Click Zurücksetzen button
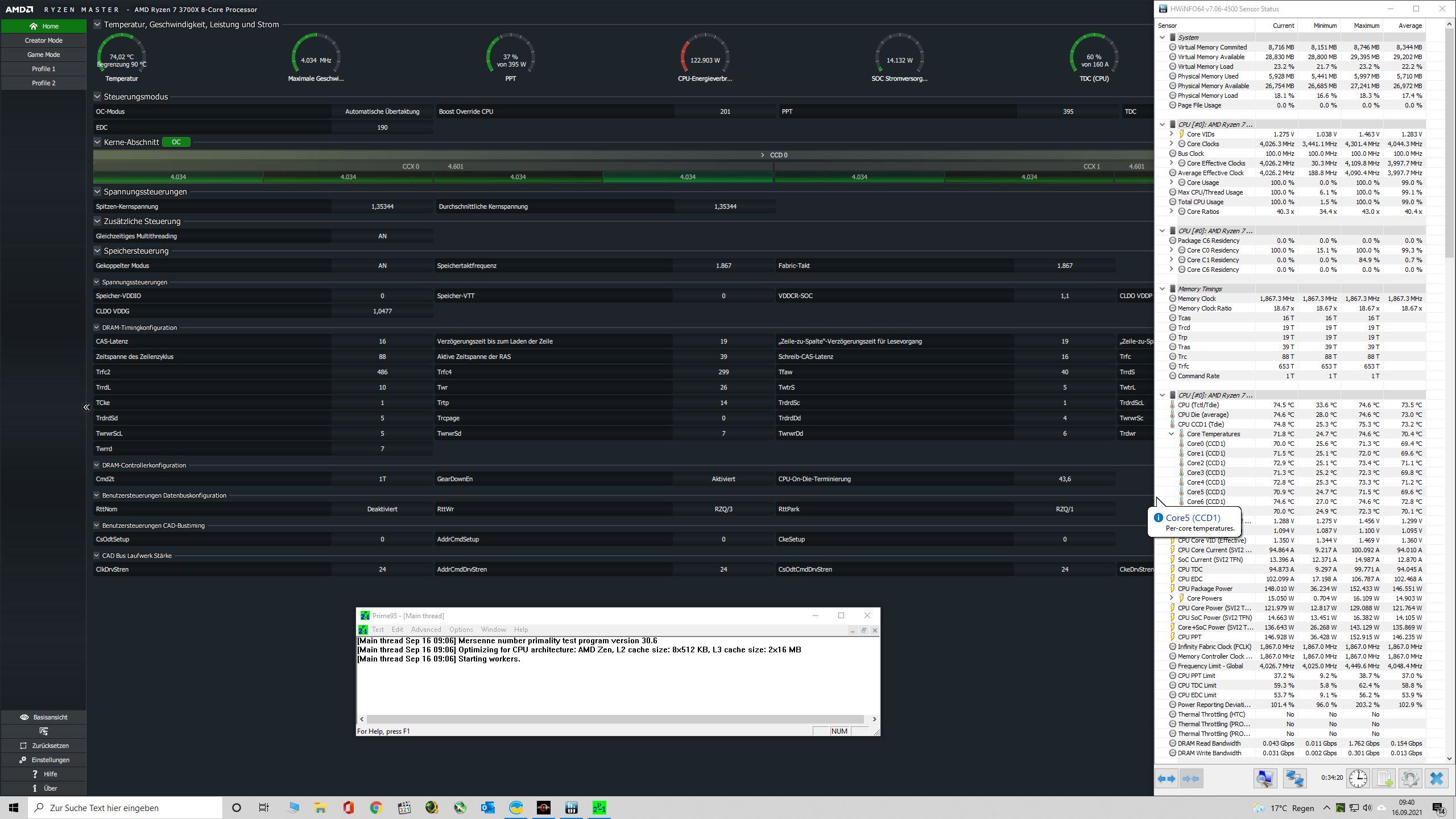This screenshot has width=1456, height=819. [44, 746]
